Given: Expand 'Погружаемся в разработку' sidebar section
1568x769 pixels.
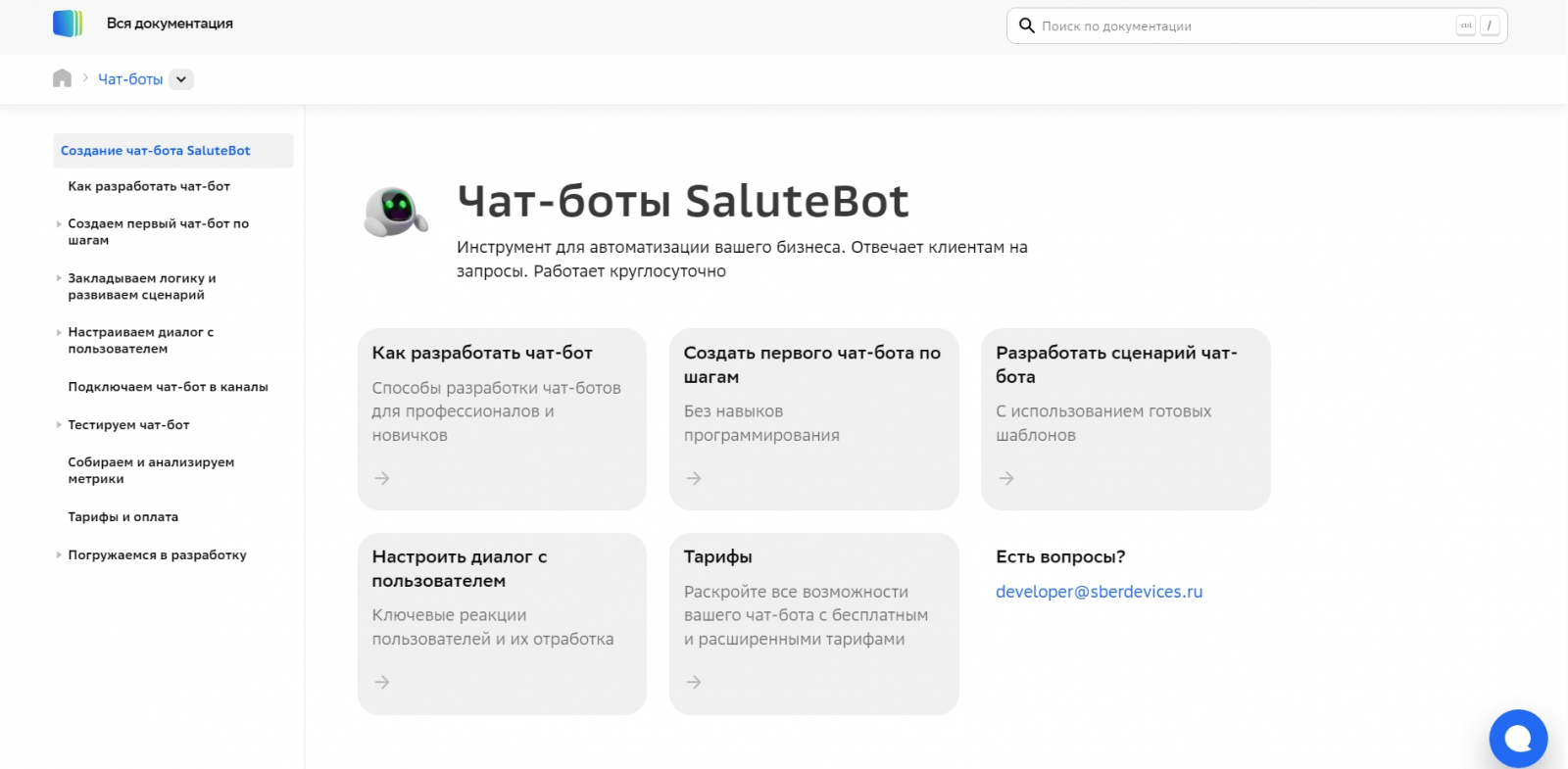Looking at the screenshot, I should tap(59, 555).
